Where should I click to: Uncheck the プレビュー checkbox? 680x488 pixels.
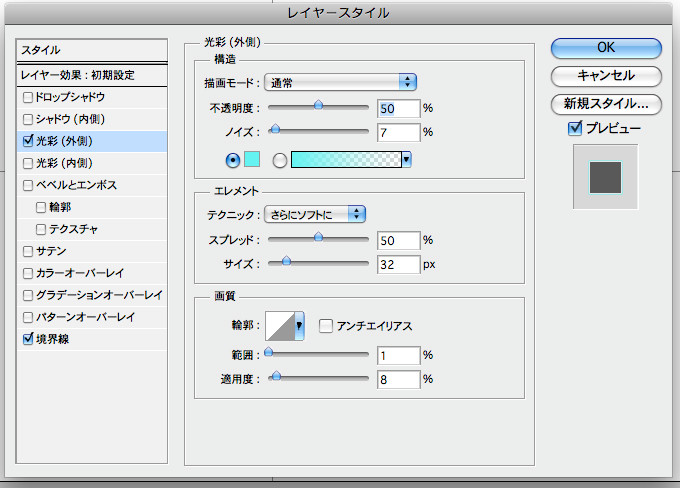tap(574, 128)
